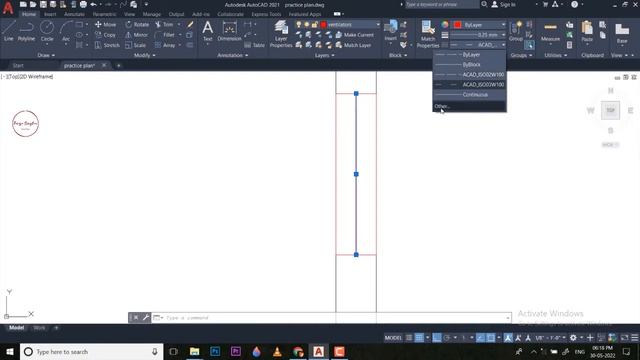Click the Undo arrow in quick access toolbar

coord(93,4)
